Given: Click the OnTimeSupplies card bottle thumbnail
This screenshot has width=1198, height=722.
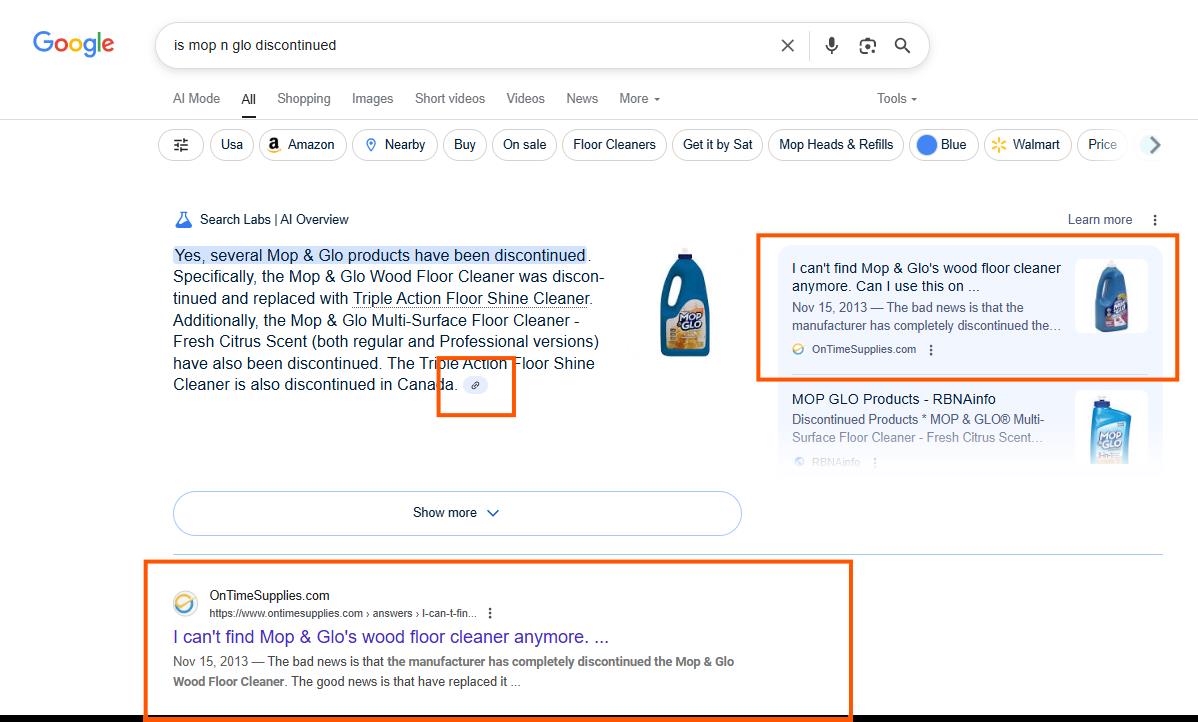Looking at the screenshot, I should click(x=1111, y=296).
